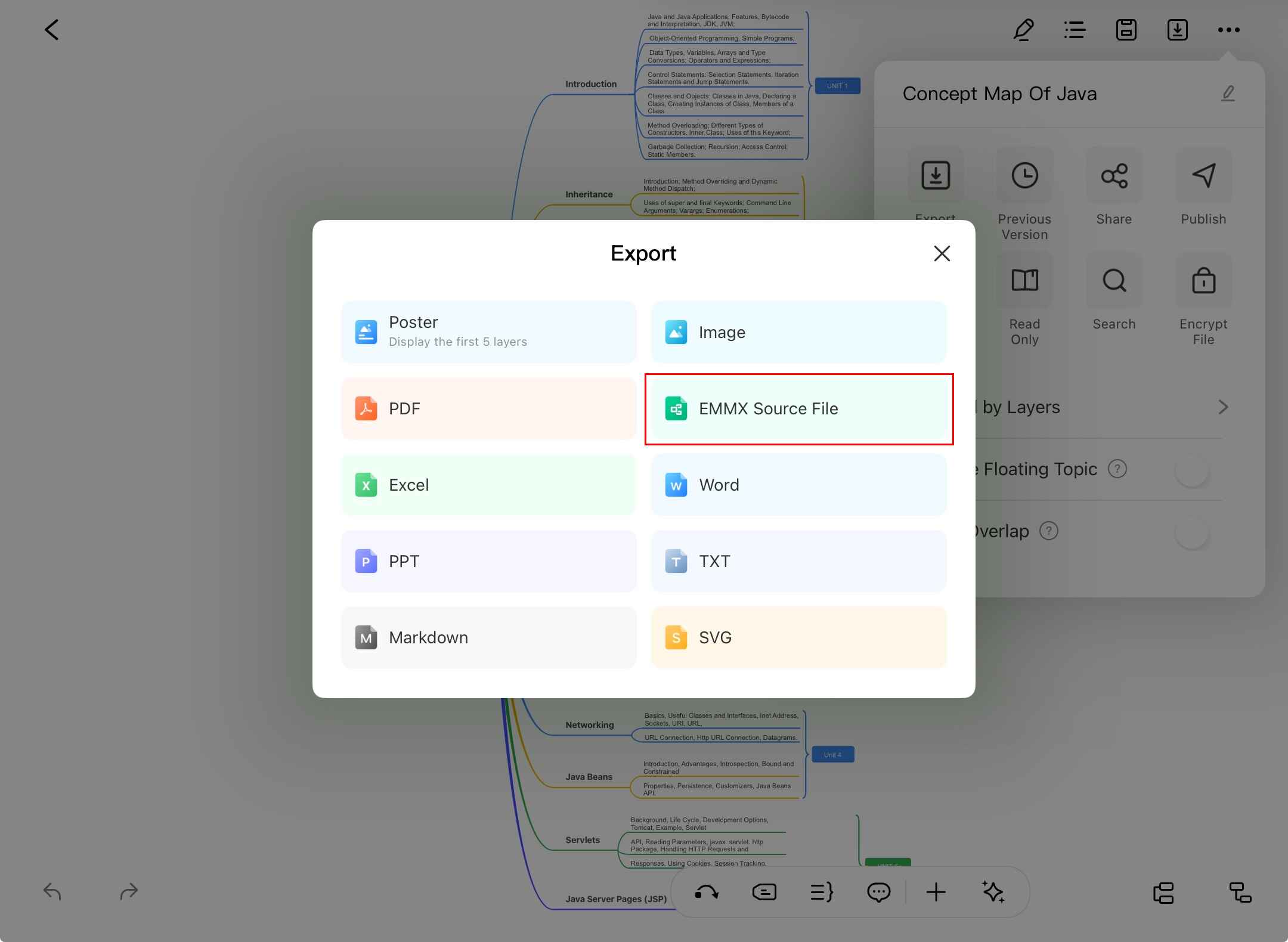Click the AI sparkle icon in bottom toolbar

pos(993,892)
